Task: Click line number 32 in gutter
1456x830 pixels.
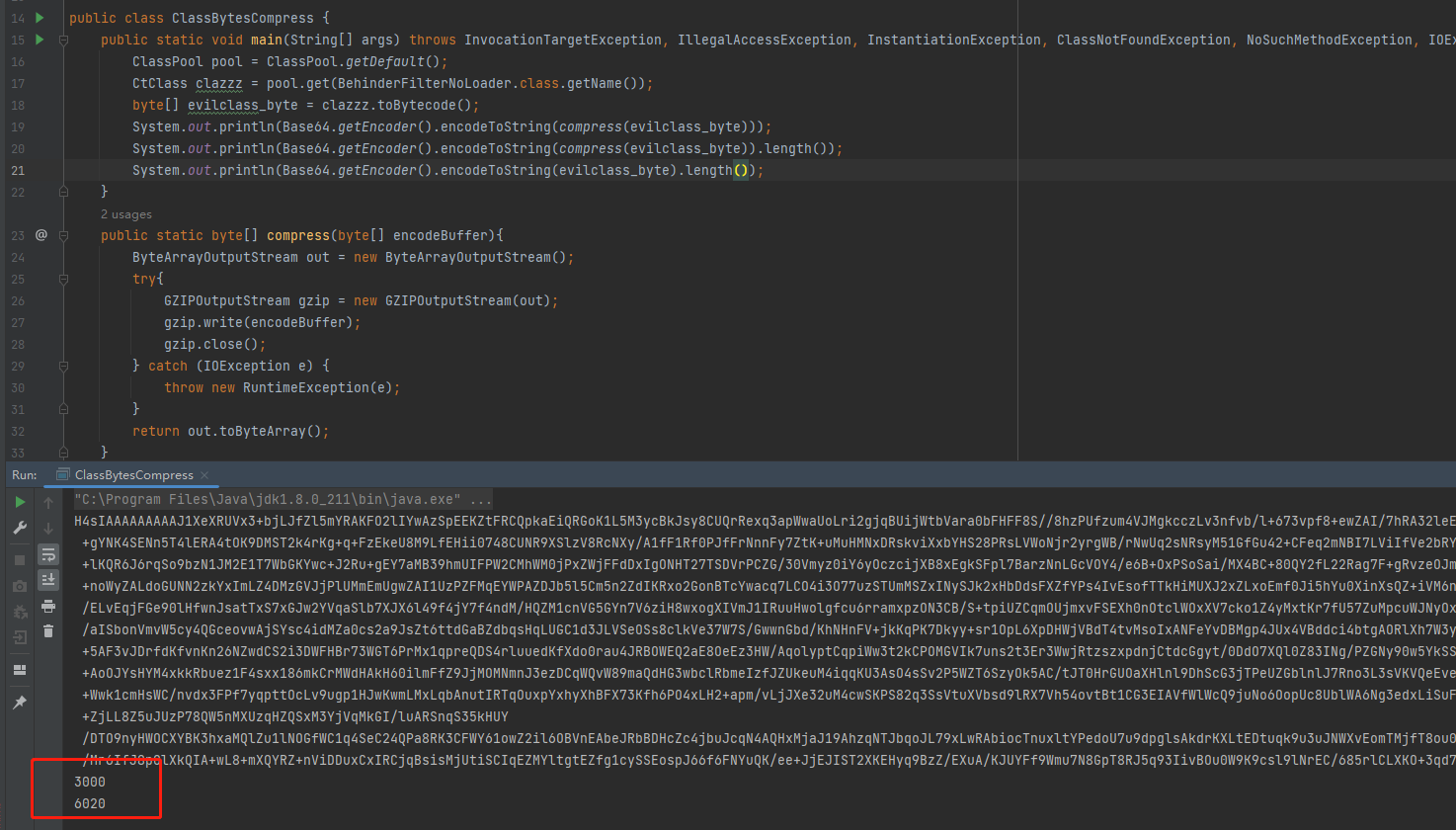Action: 18,431
